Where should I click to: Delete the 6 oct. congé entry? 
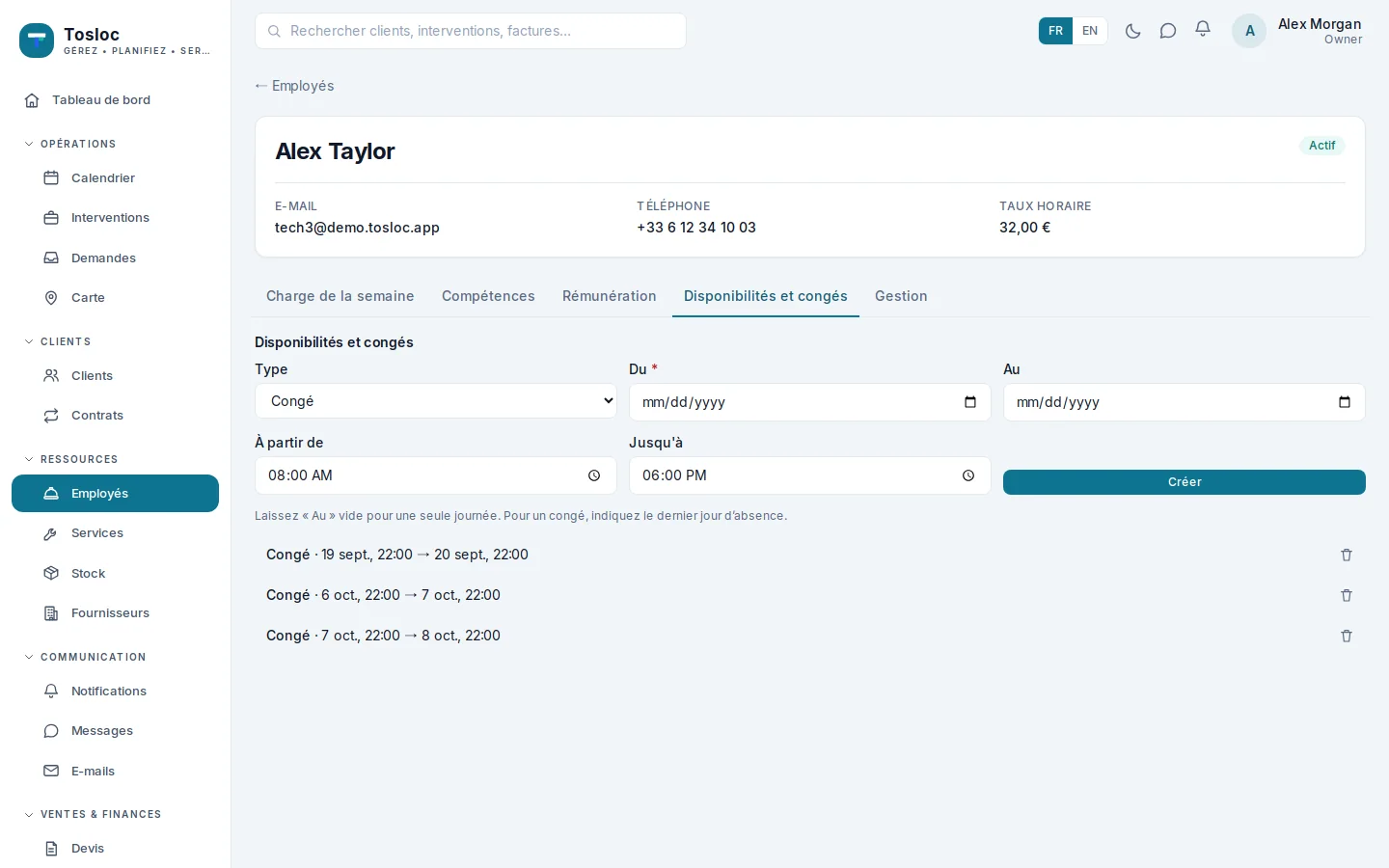(1347, 595)
